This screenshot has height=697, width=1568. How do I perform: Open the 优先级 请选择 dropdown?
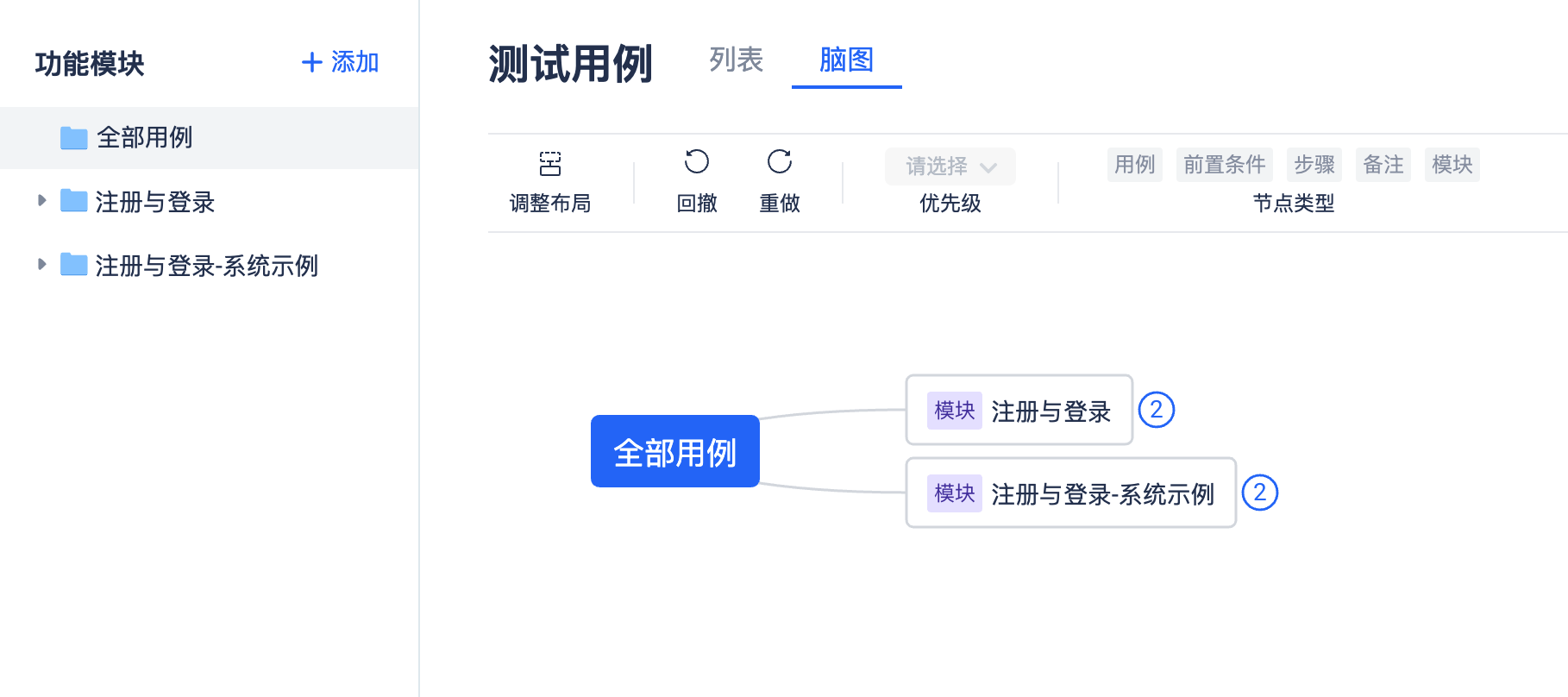pos(950,166)
